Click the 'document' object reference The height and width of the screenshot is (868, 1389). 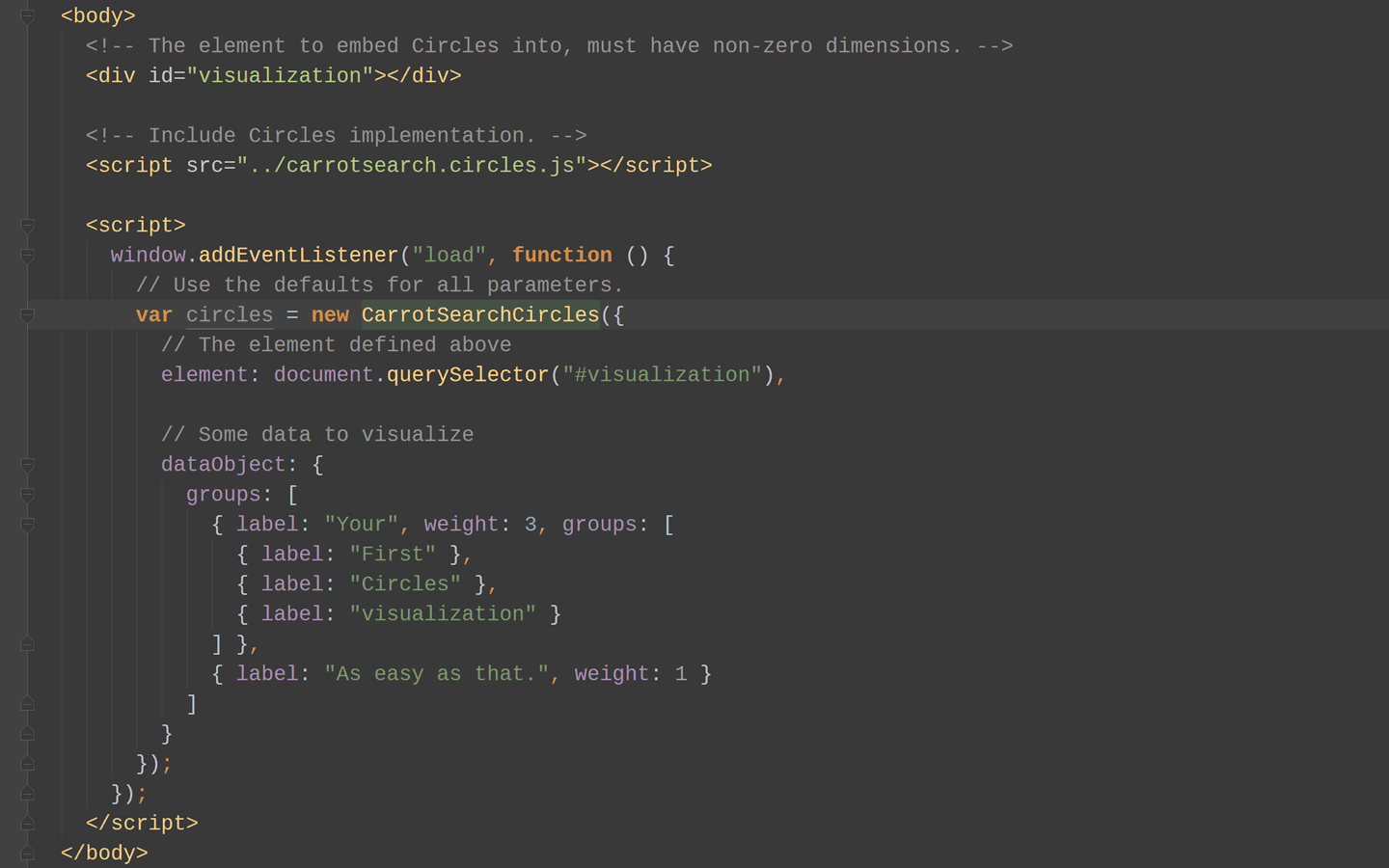323,375
